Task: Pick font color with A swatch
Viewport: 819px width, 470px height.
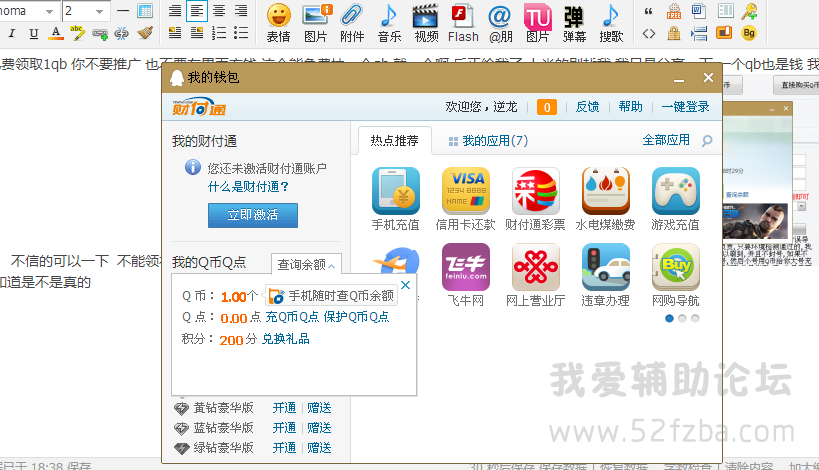Action: click(55, 33)
